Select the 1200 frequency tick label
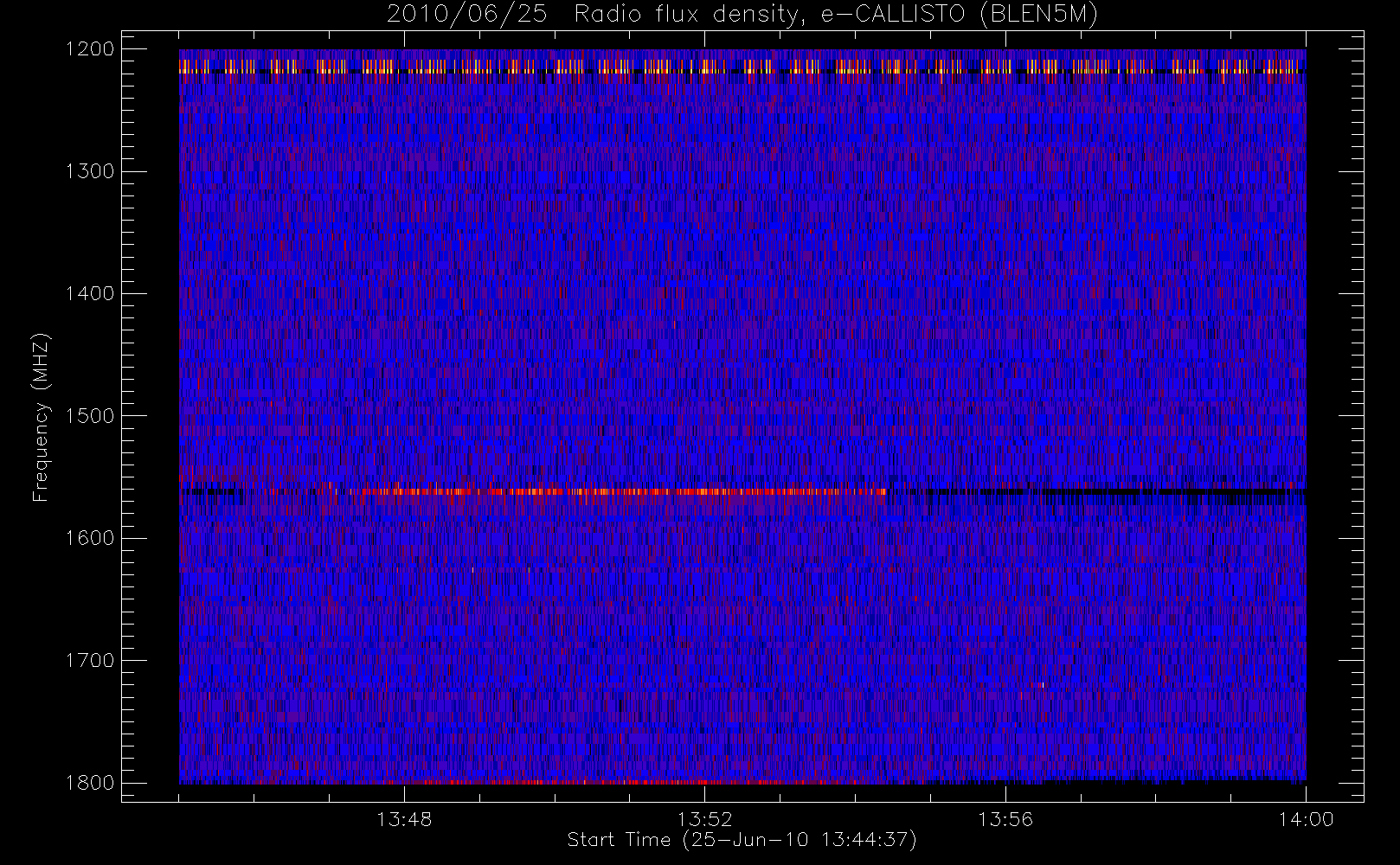Viewport: 1400px width, 865px height. pos(90,49)
